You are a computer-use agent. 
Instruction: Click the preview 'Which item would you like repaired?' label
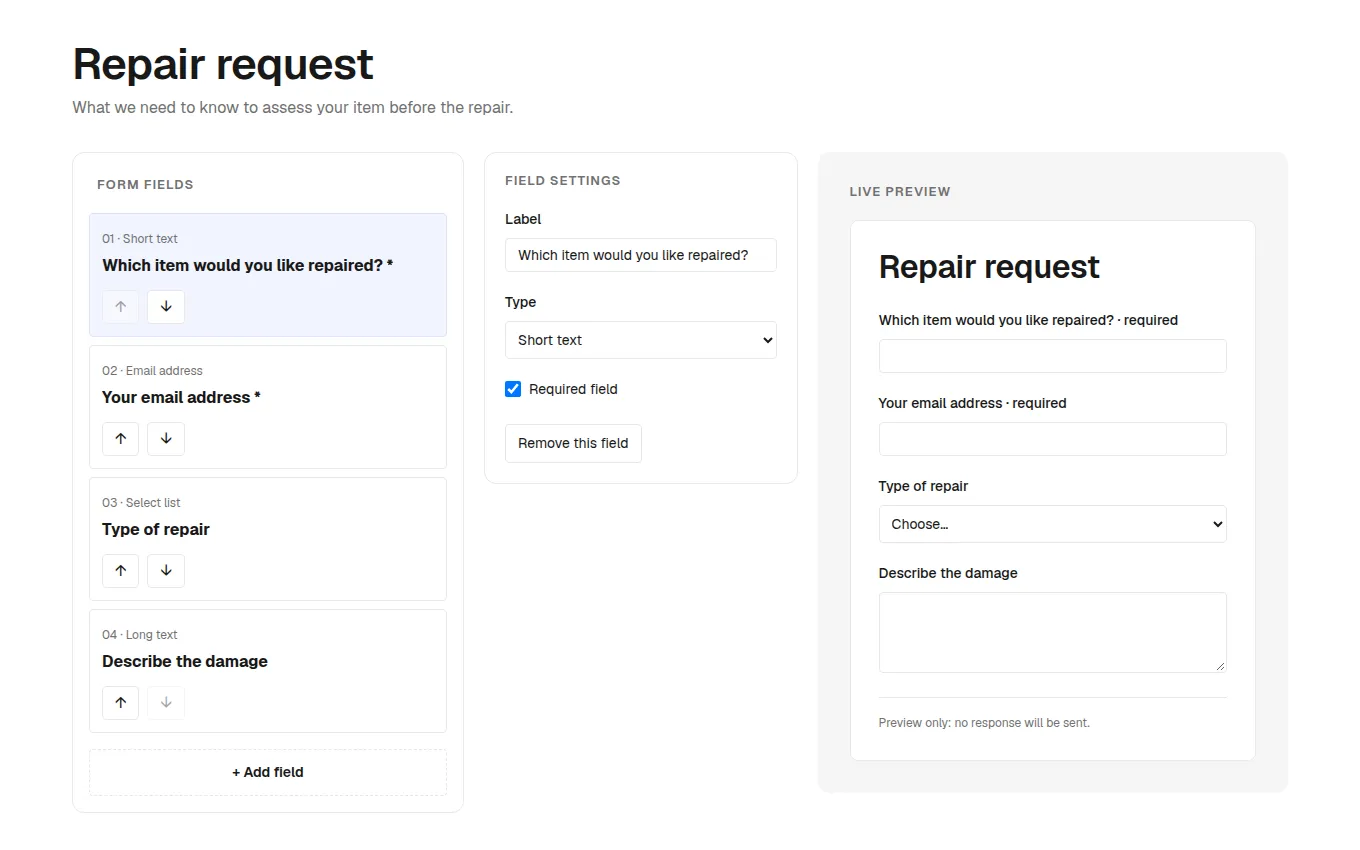pyautogui.click(x=1028, y=320)
